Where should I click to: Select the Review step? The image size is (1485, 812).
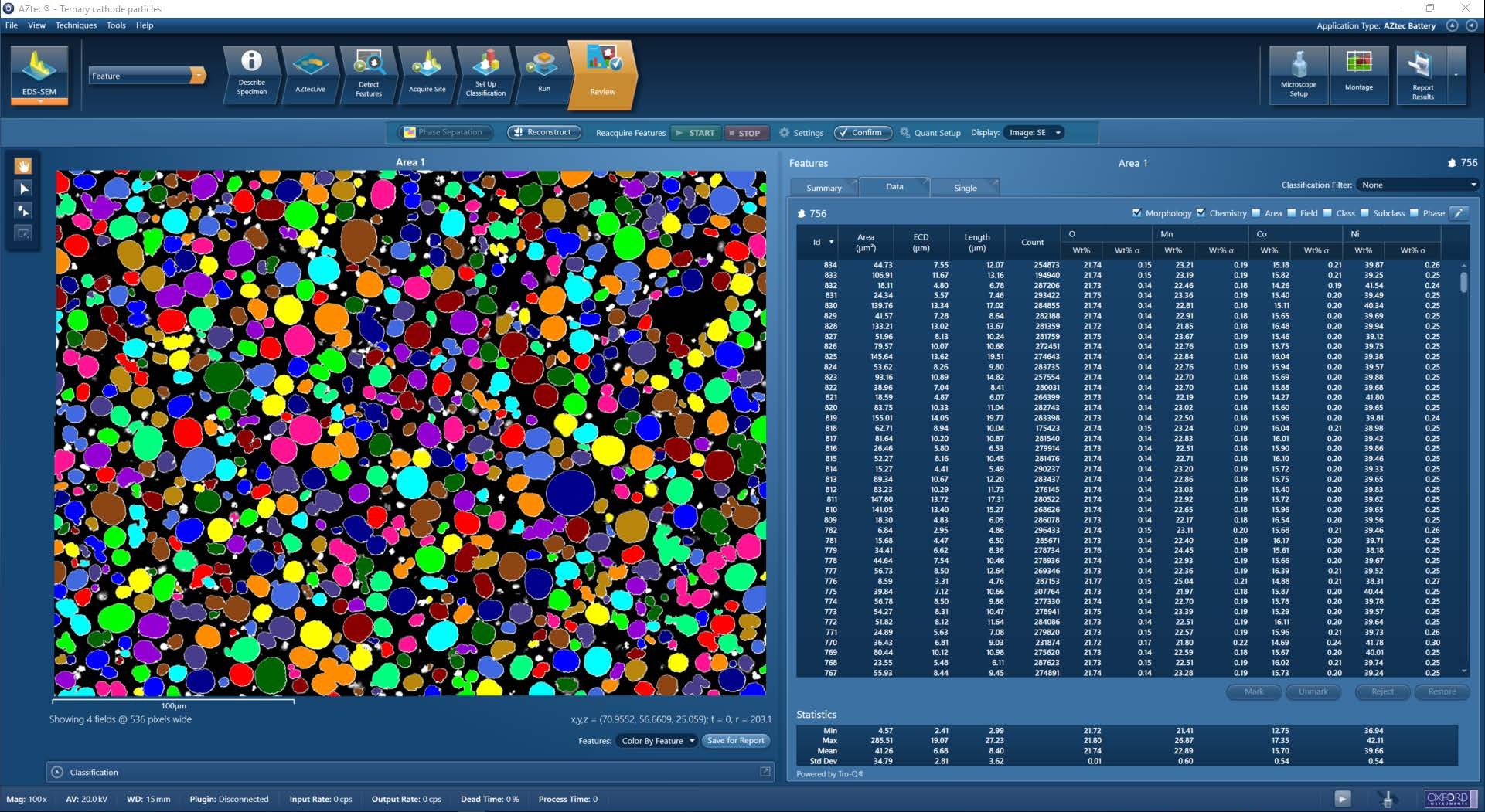point(603,74)
